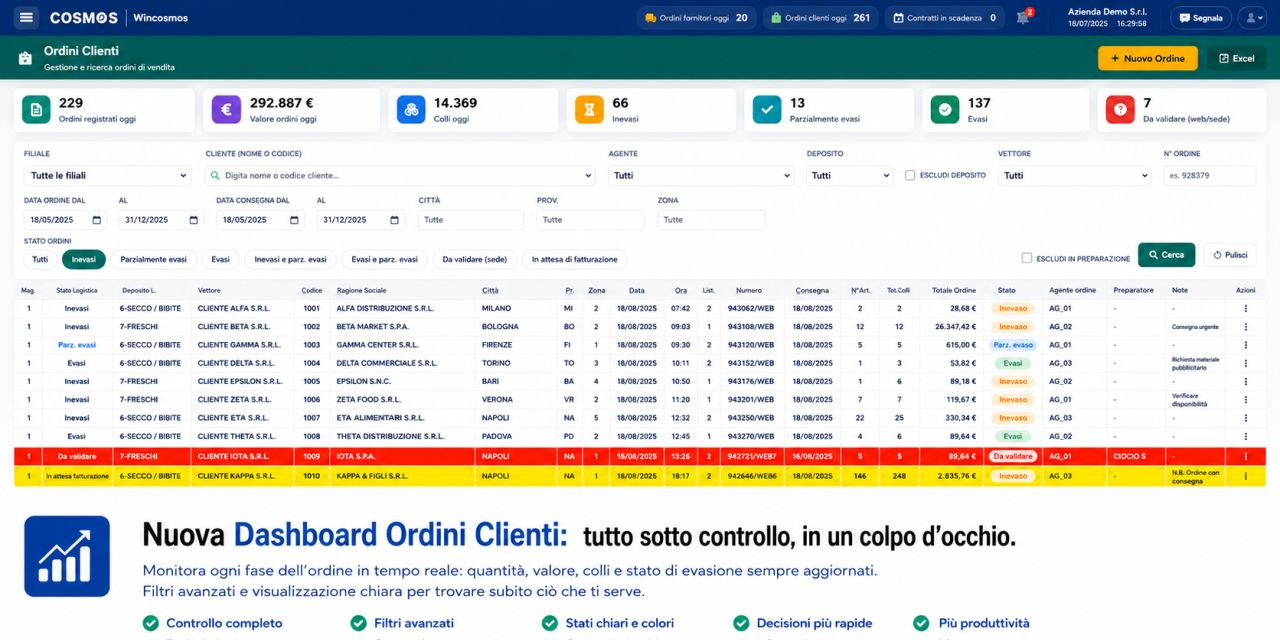
Task: Open notifications cart icon with badge
Action: pos(1022,18)
